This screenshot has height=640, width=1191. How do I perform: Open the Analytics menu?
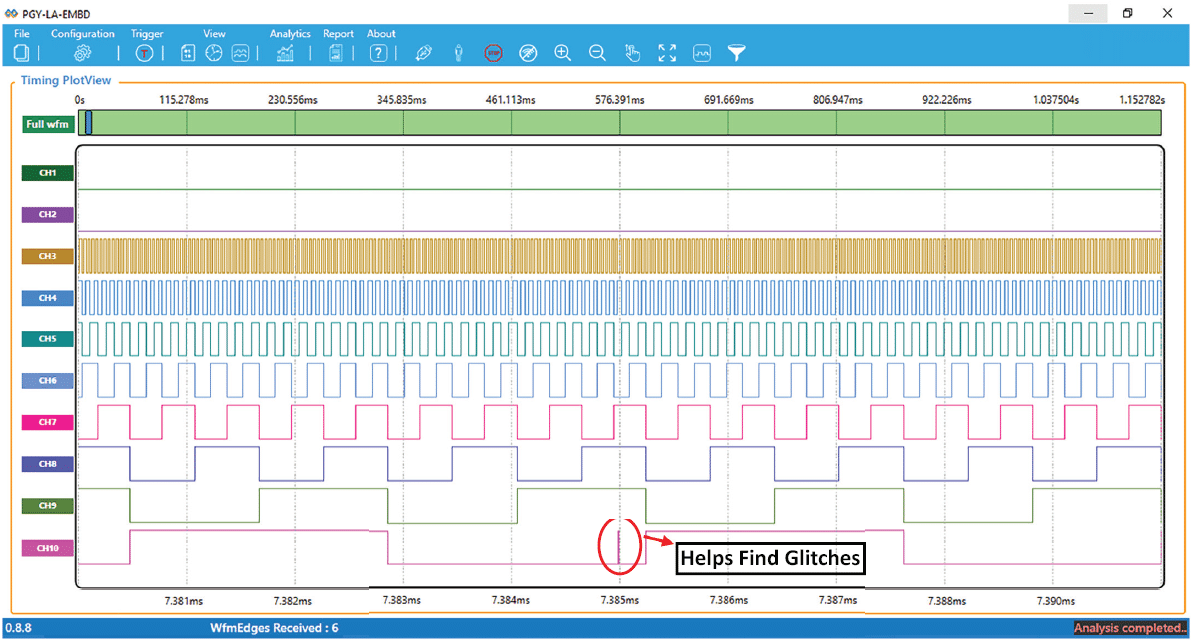point(290,33)
